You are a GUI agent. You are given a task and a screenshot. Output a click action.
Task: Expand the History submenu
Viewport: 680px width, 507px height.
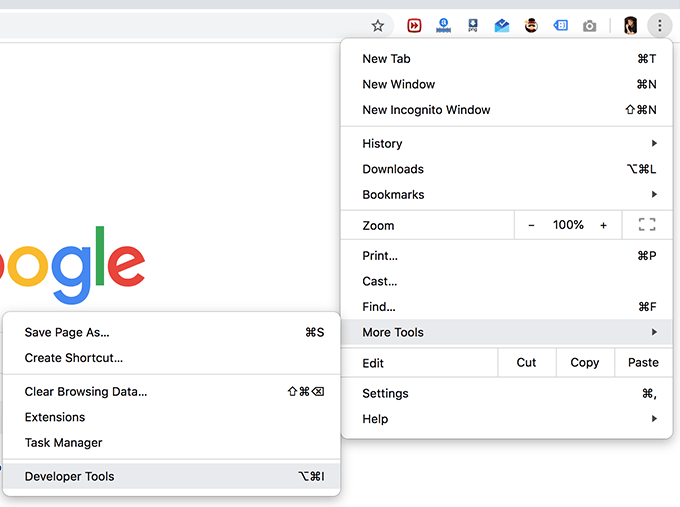(x=507, y=144)
